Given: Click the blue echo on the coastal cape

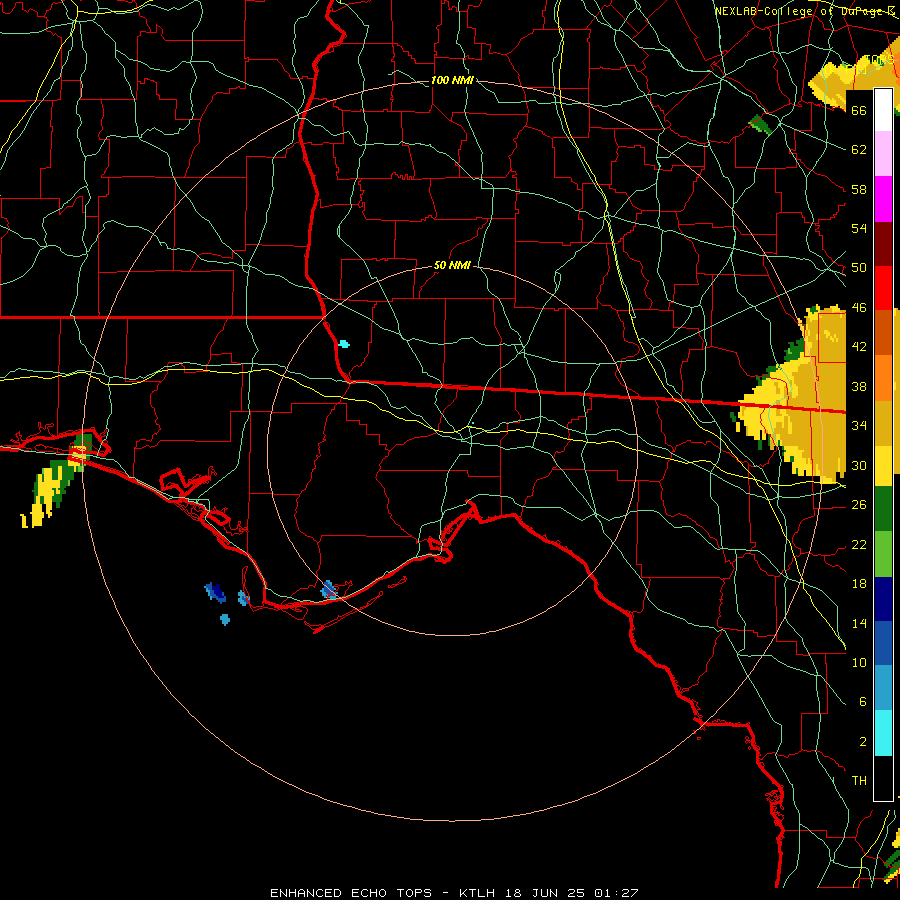Looking at the screenshot, I should (329, 590).
